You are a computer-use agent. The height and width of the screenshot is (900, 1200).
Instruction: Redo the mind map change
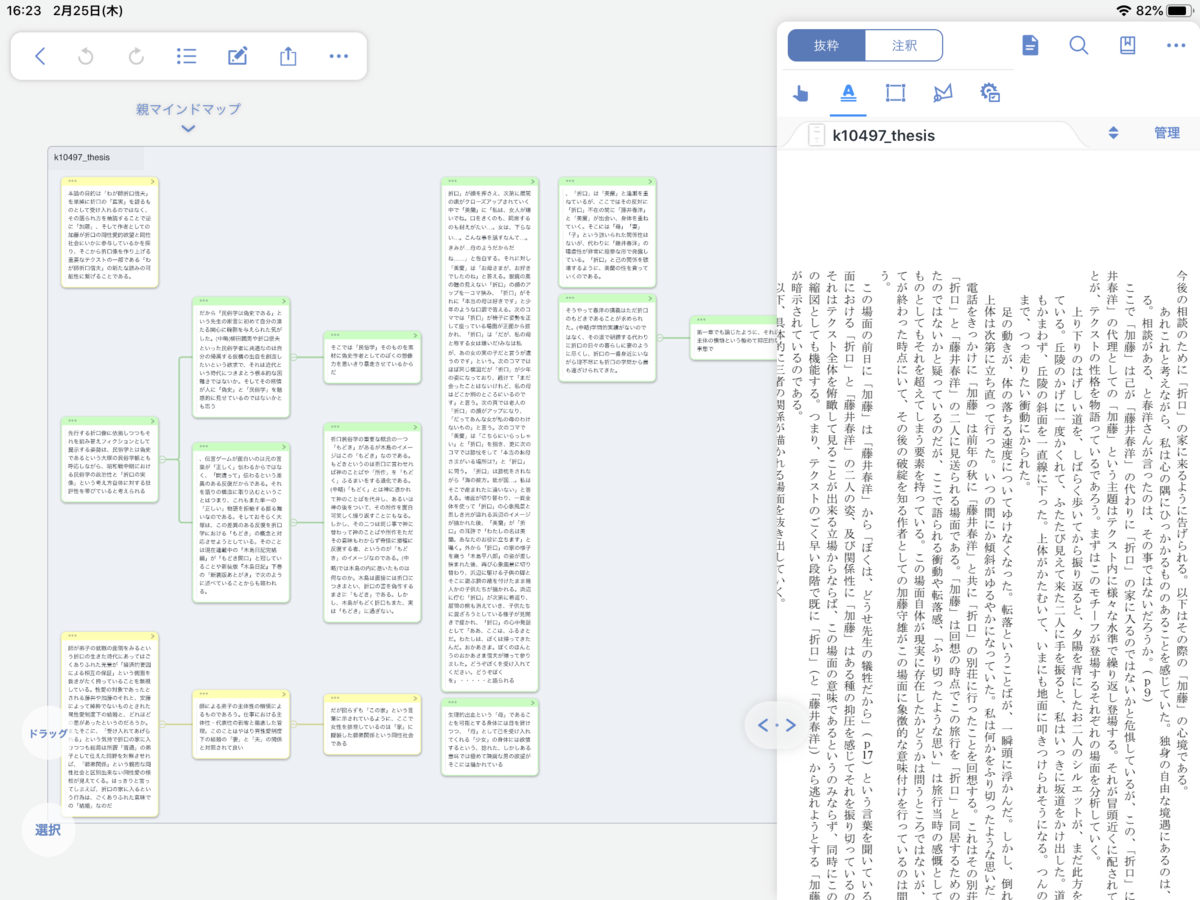(x=136, y=56)
